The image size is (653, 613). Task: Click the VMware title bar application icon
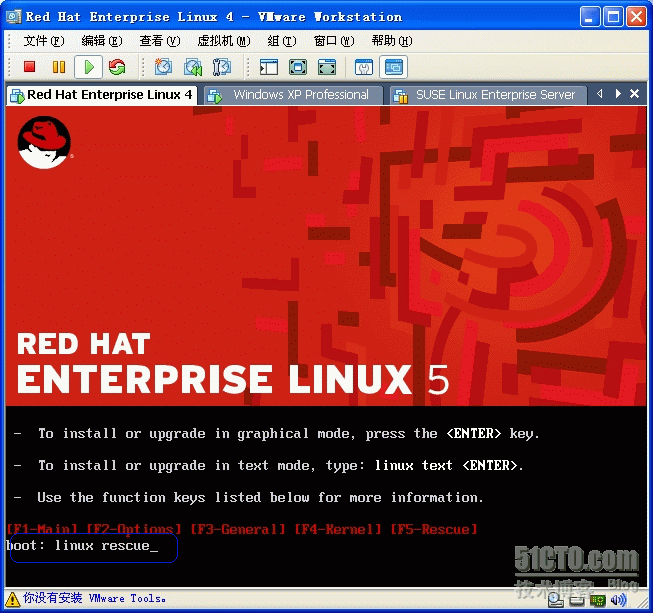point(13,17)
